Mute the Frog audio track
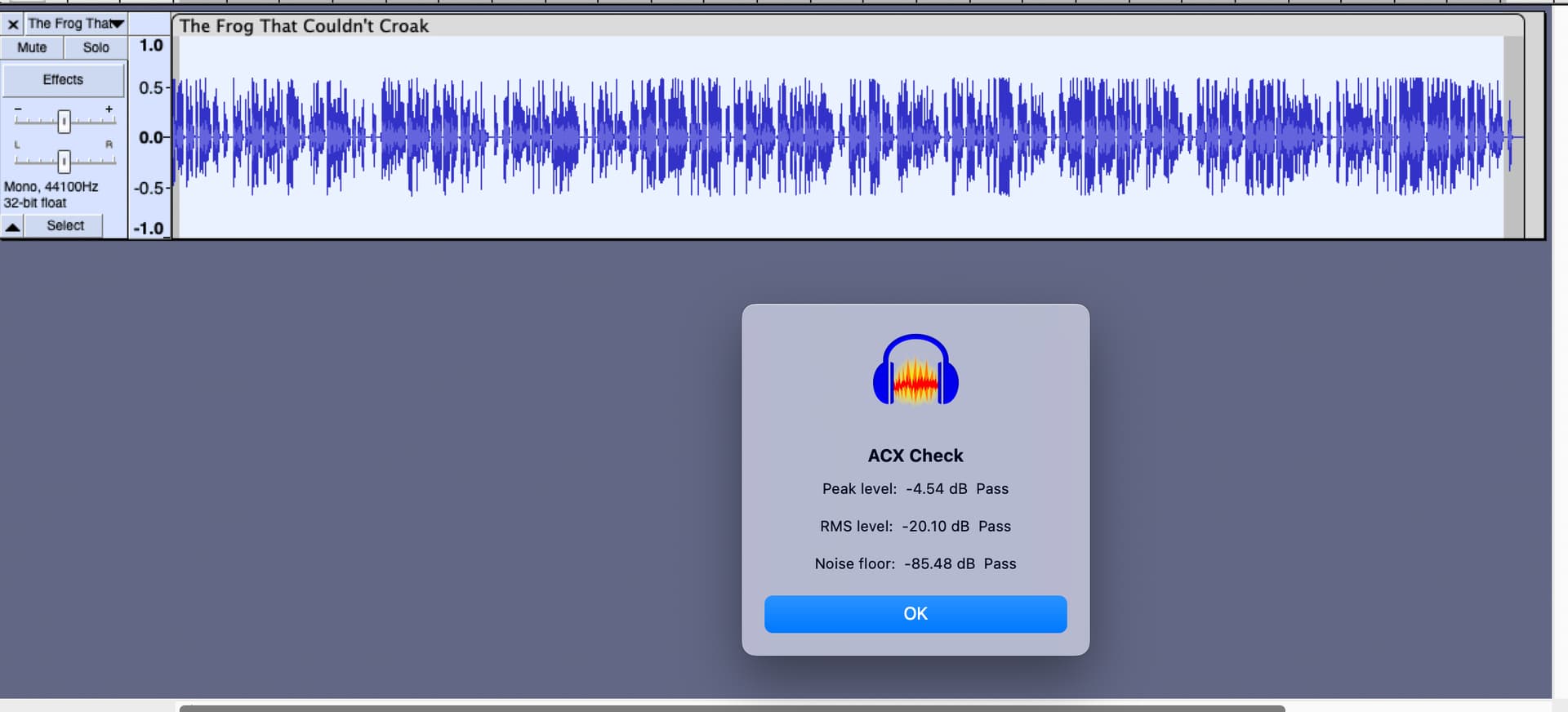 click(32, 47)
